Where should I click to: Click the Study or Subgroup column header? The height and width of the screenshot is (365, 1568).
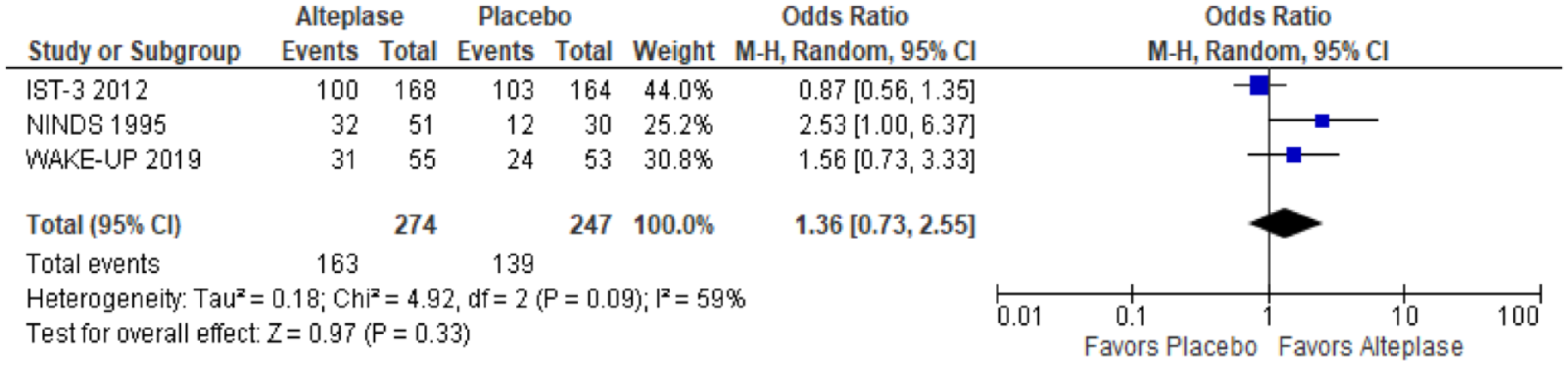tap(135, 52)
